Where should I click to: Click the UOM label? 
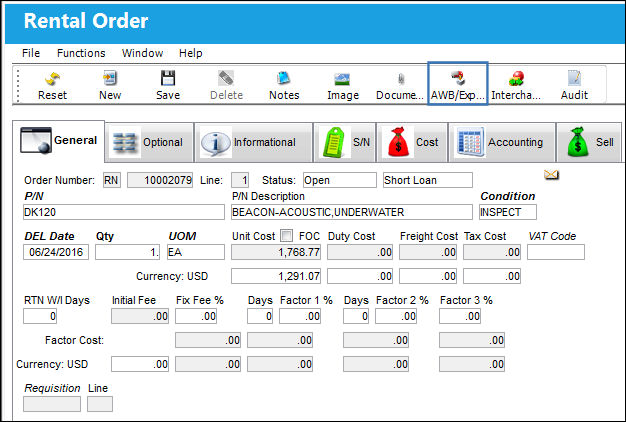[182, 236]
